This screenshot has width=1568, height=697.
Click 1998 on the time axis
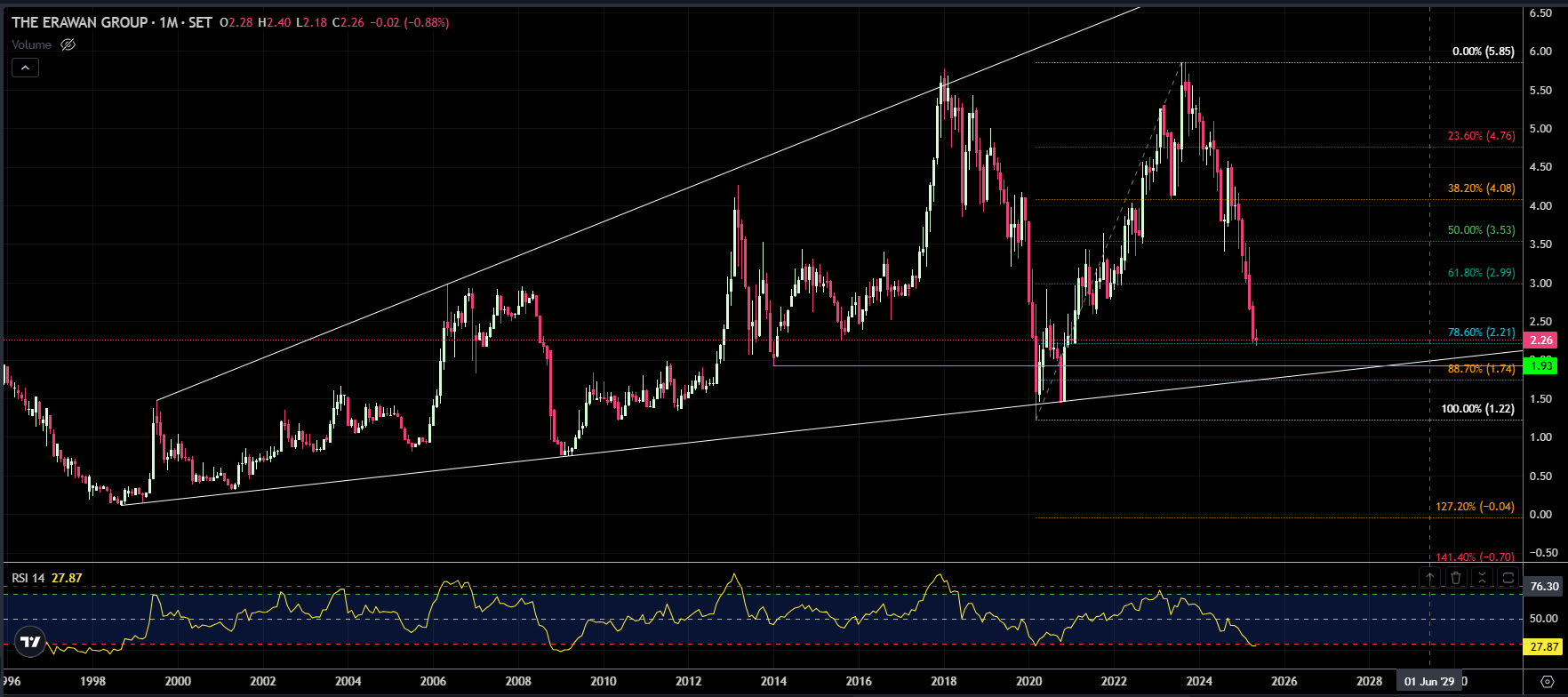click(x=93, y=682)
